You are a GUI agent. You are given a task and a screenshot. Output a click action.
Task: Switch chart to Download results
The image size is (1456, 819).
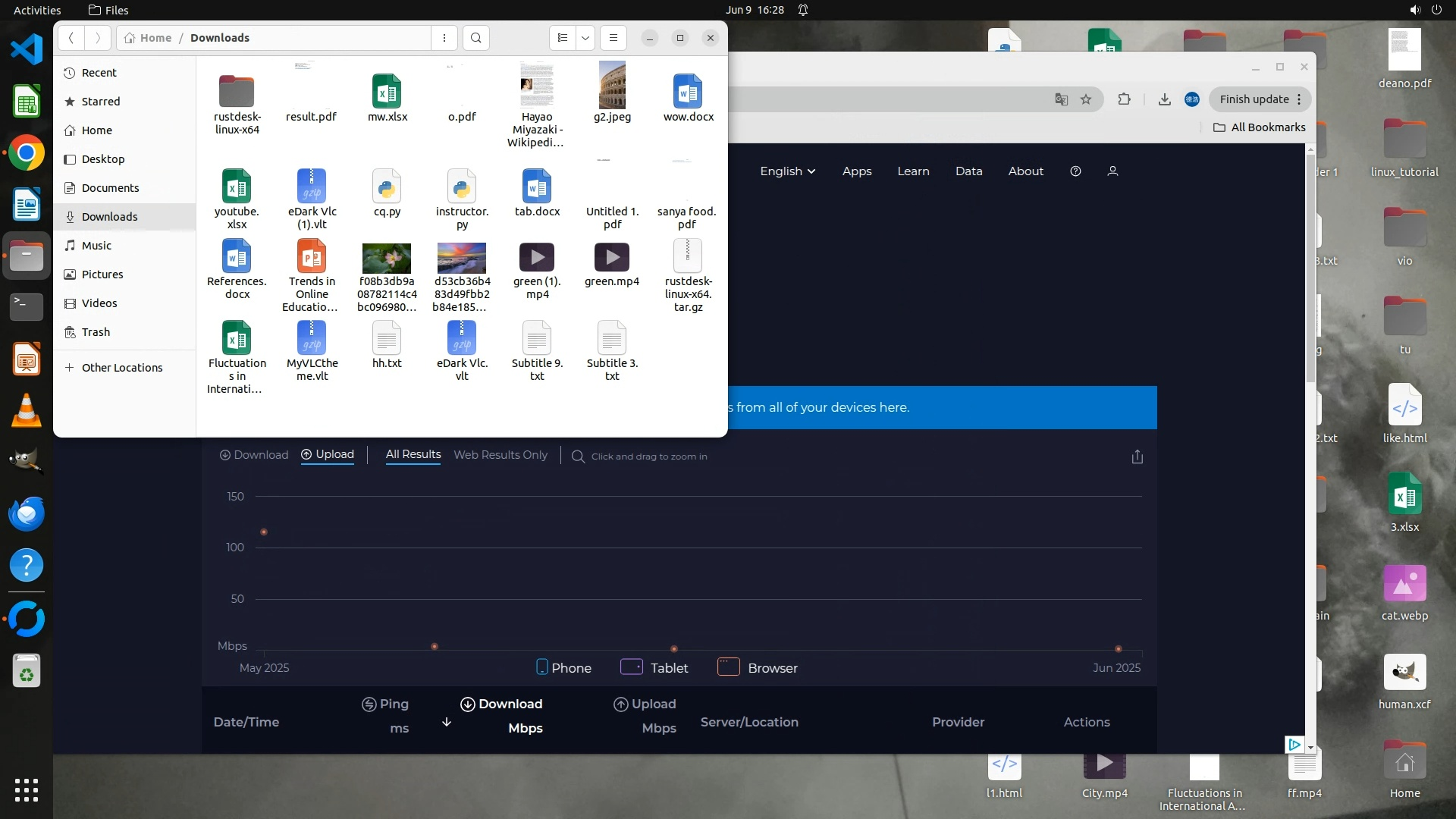pyautogui.click(x=254, y=455)
